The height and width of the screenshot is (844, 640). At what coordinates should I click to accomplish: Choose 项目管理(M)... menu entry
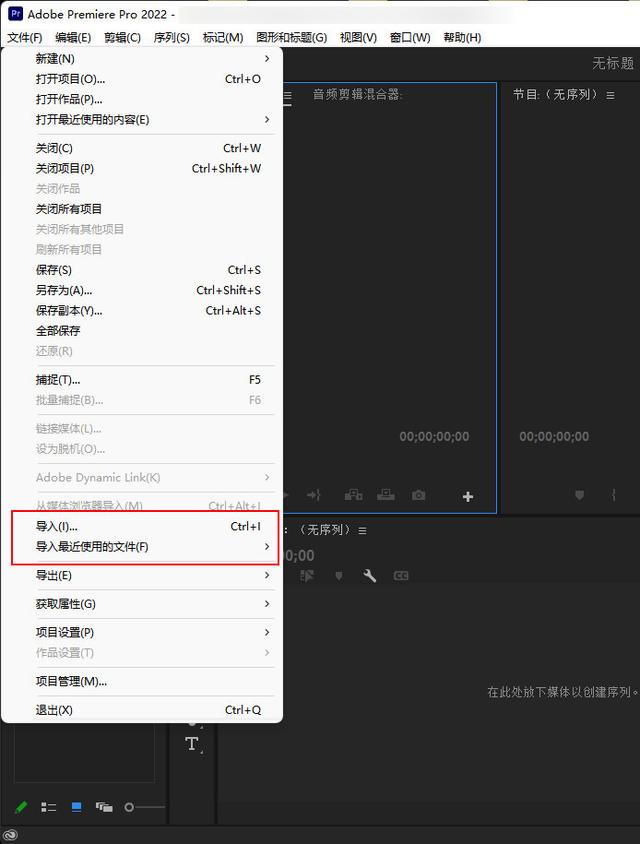(x=142, y=681)
